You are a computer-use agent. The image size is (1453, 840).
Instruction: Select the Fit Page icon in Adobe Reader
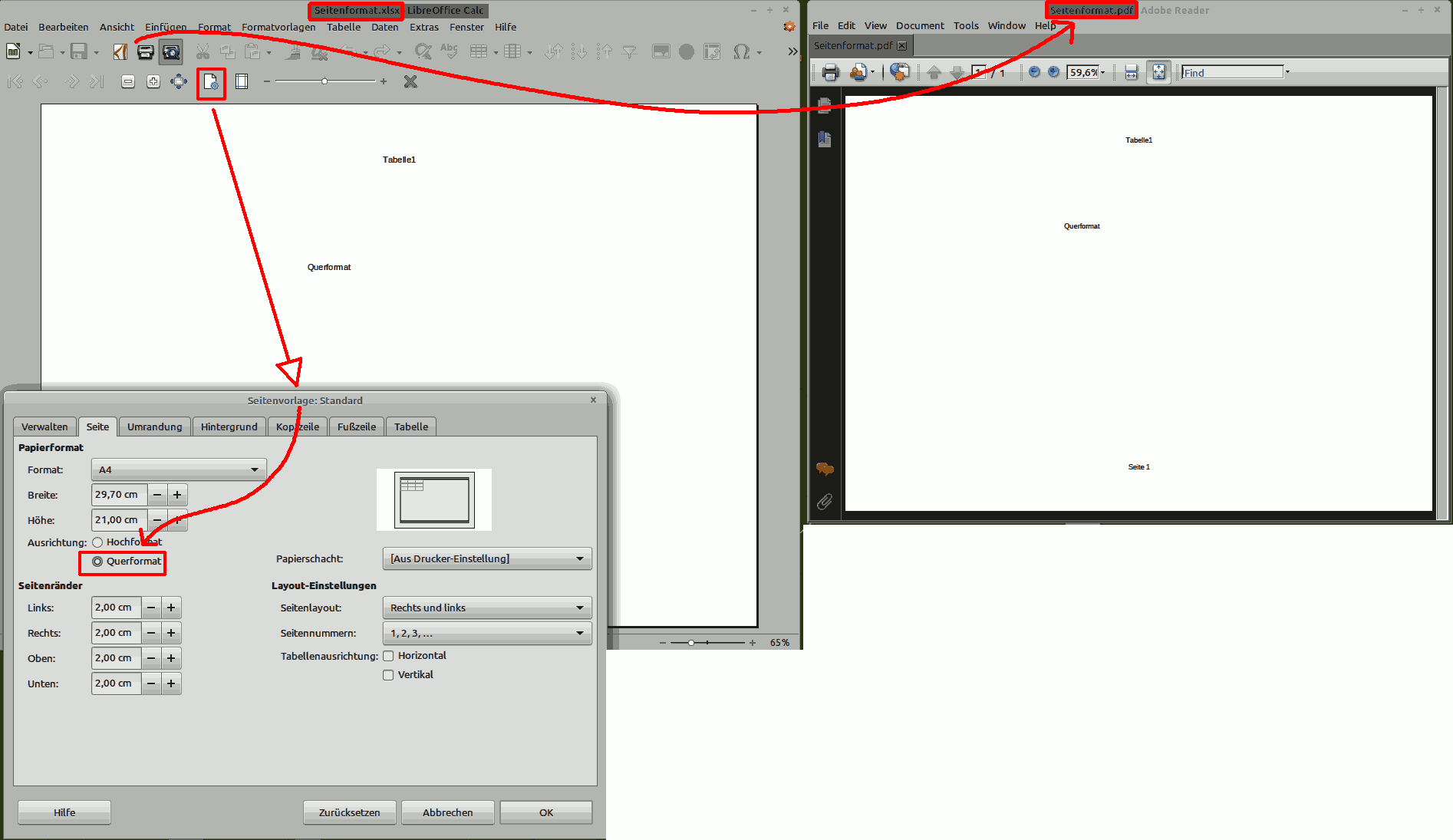click(x=1159, y=72)
